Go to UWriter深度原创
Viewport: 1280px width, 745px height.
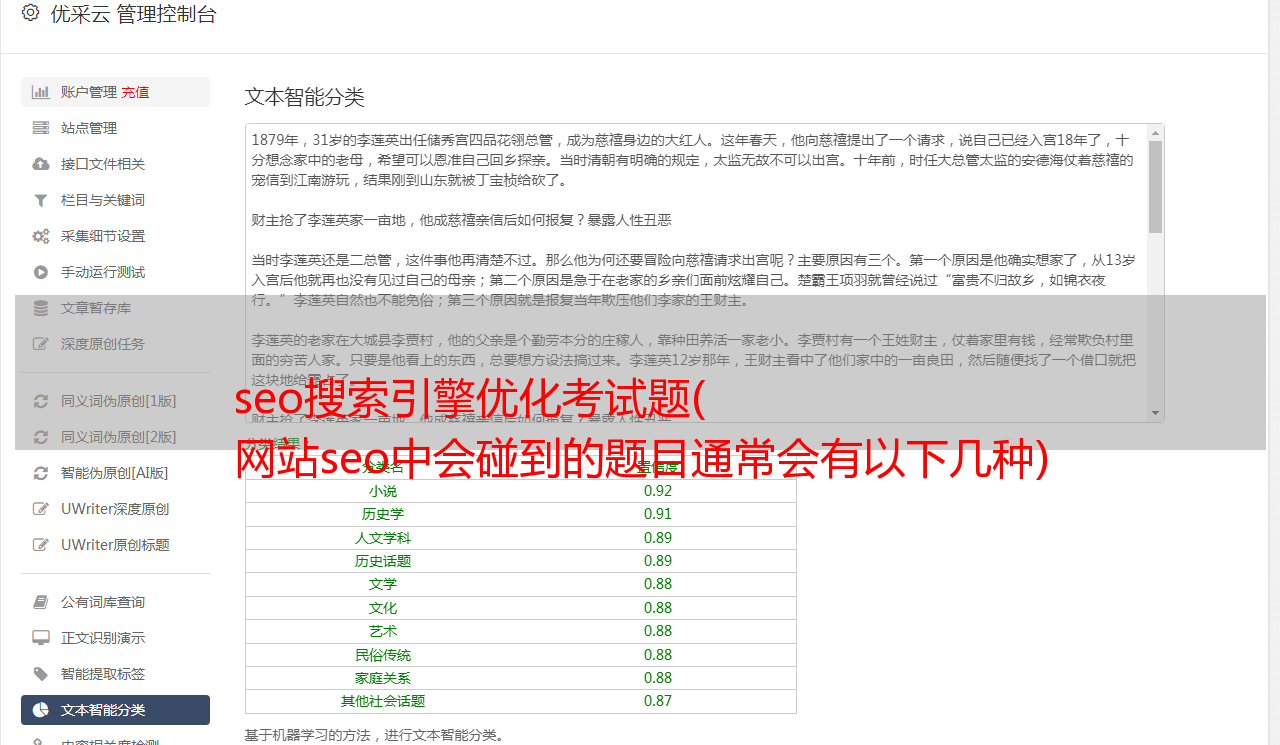pos(115,509)
